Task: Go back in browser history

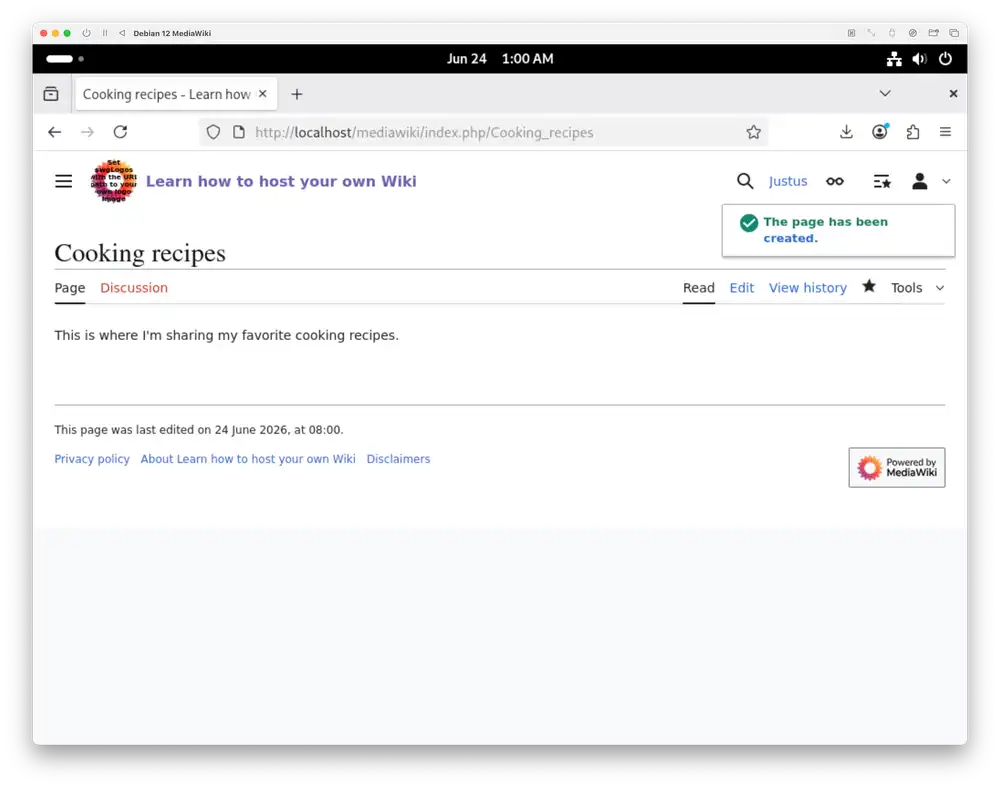Action: [x=55, y=132]
